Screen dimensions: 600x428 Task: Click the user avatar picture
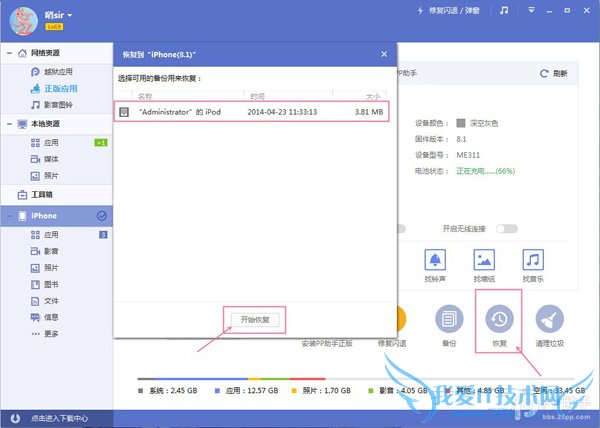[24, 21]
